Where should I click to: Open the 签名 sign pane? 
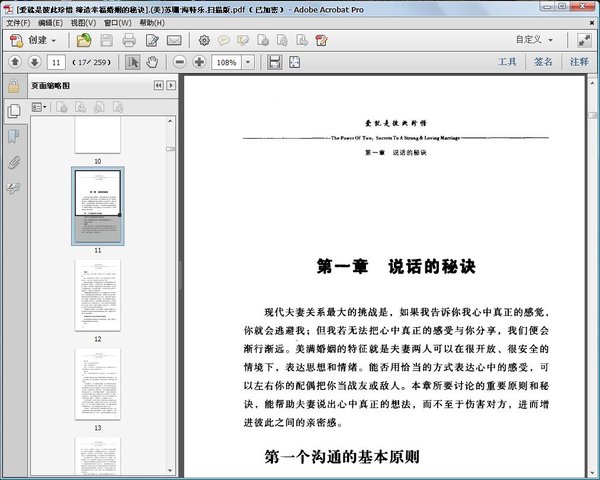pos(543,62)
